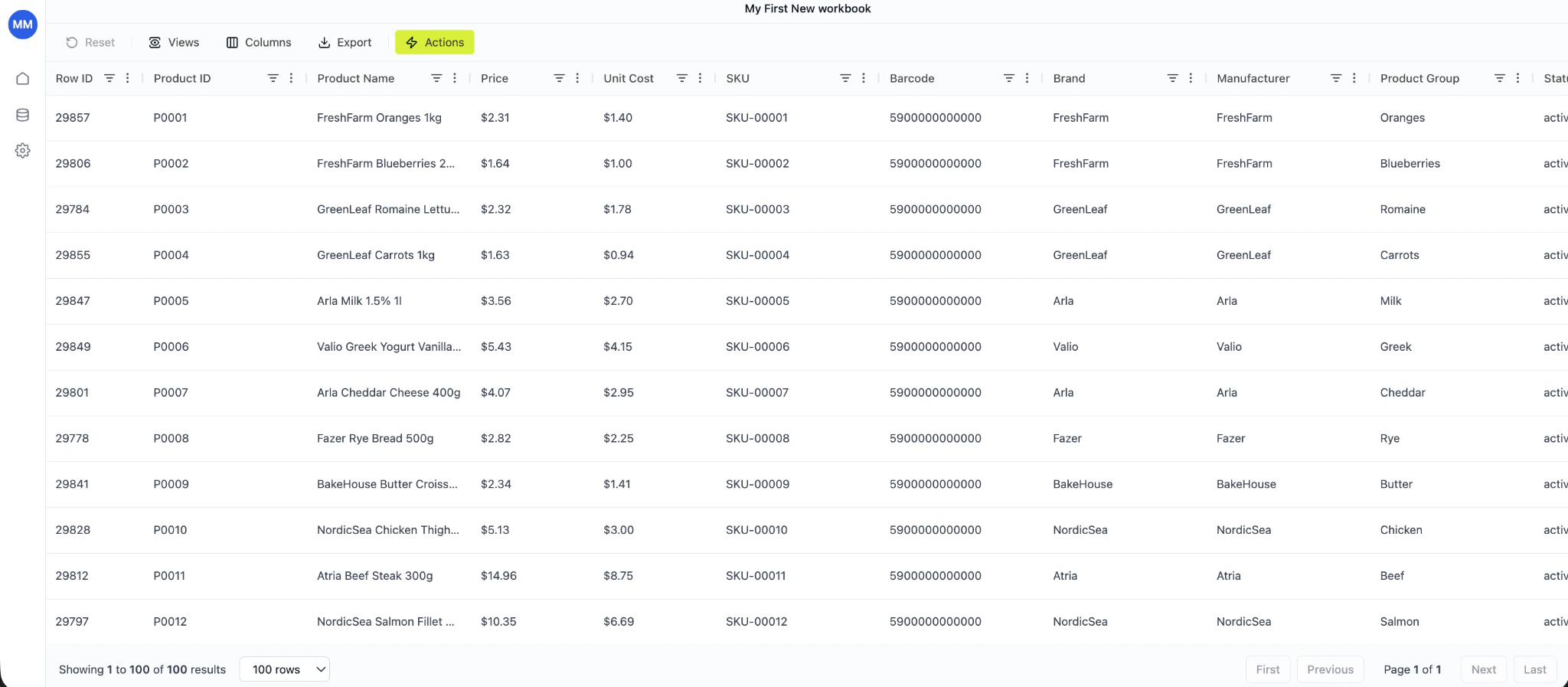Open filter icon for Product Name column
Screen dimensions: 1568x687
[x=436, y=78]
